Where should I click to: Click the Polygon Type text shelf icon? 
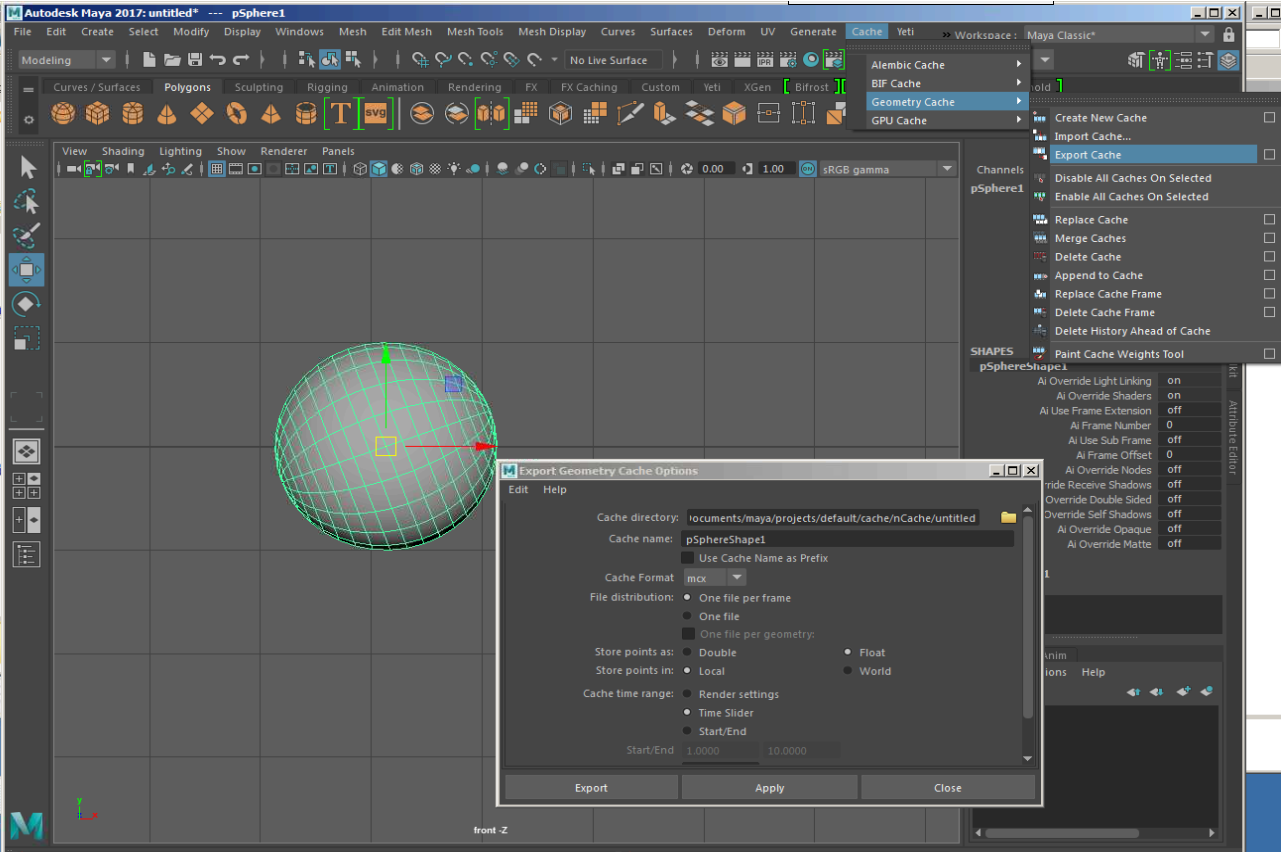[x=340, y=114]
